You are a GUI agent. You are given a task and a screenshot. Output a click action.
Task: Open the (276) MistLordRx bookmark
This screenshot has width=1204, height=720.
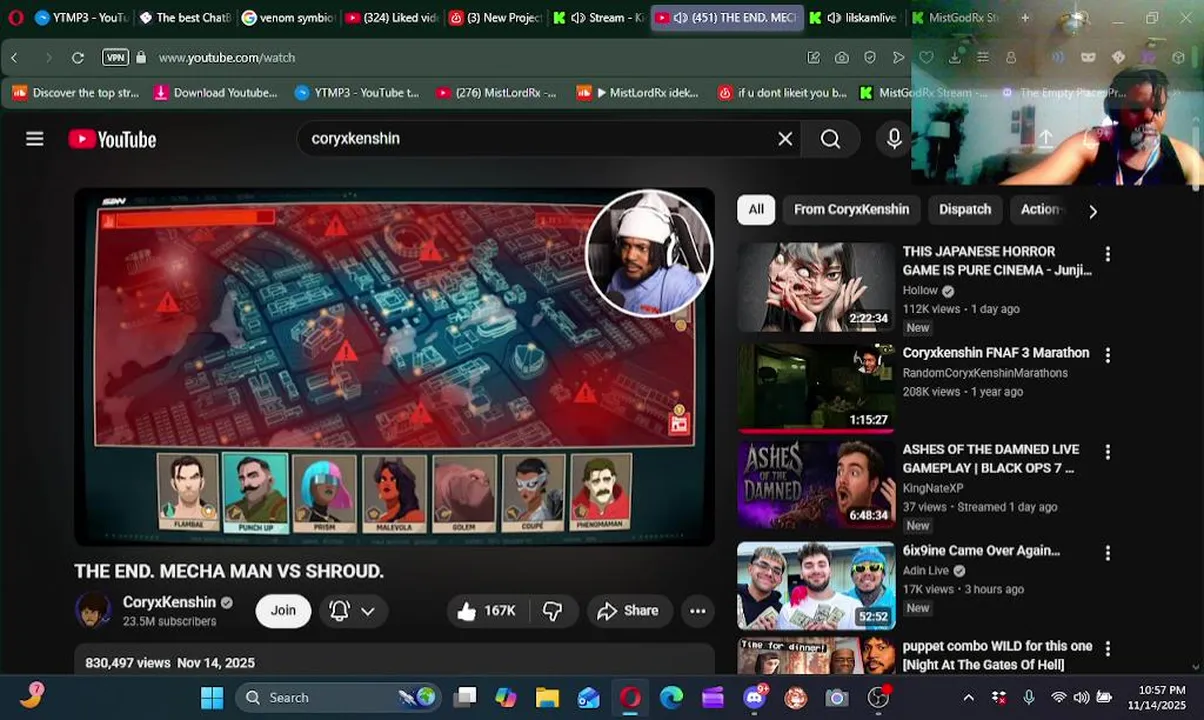(496, 93)
